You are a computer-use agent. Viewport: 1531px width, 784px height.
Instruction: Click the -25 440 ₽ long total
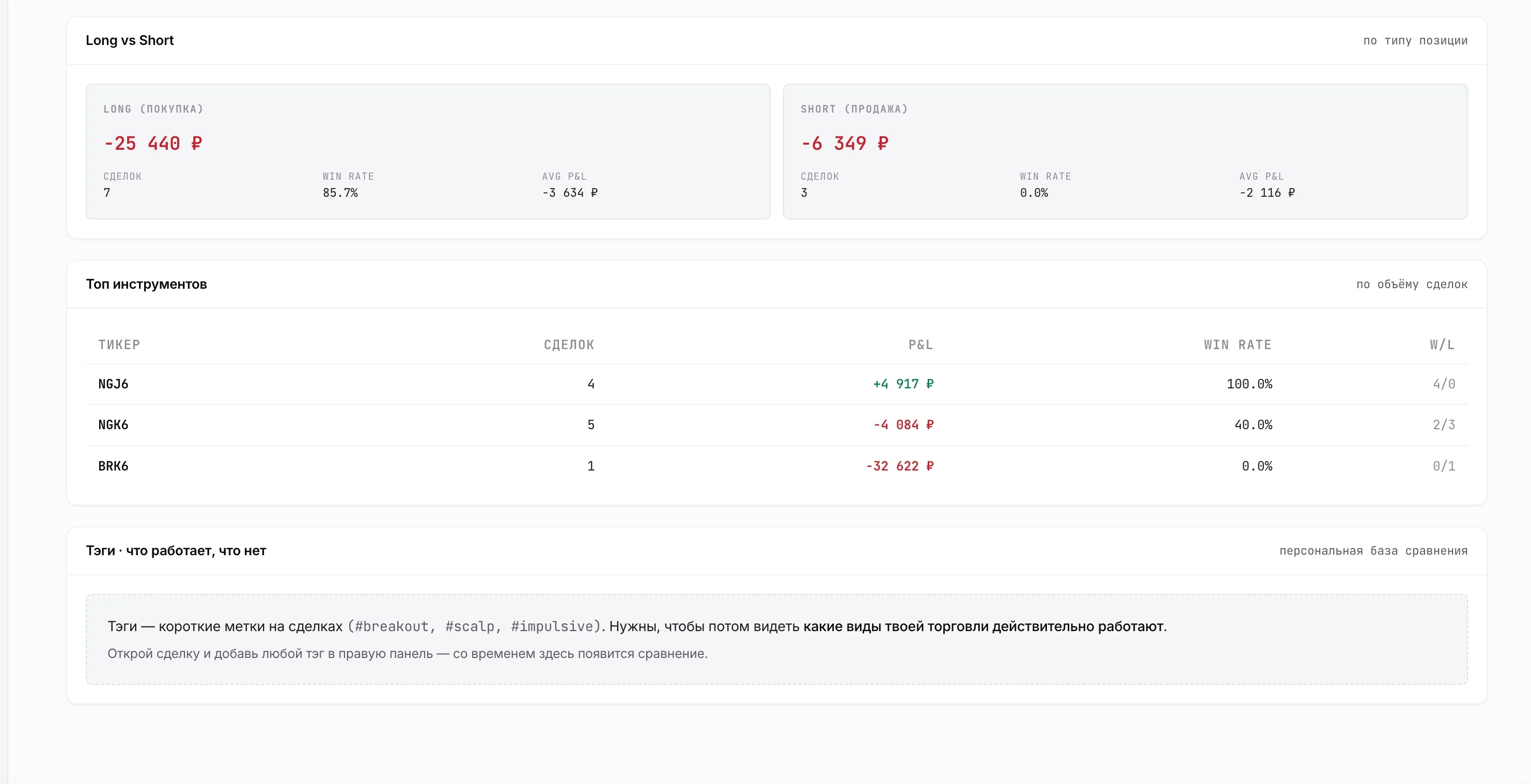tap(153, 143)
